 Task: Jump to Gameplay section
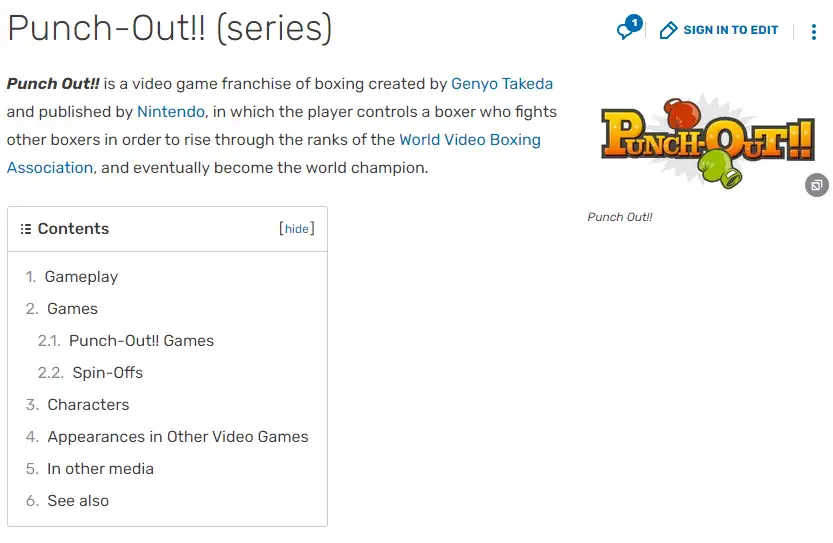point(81,277)
